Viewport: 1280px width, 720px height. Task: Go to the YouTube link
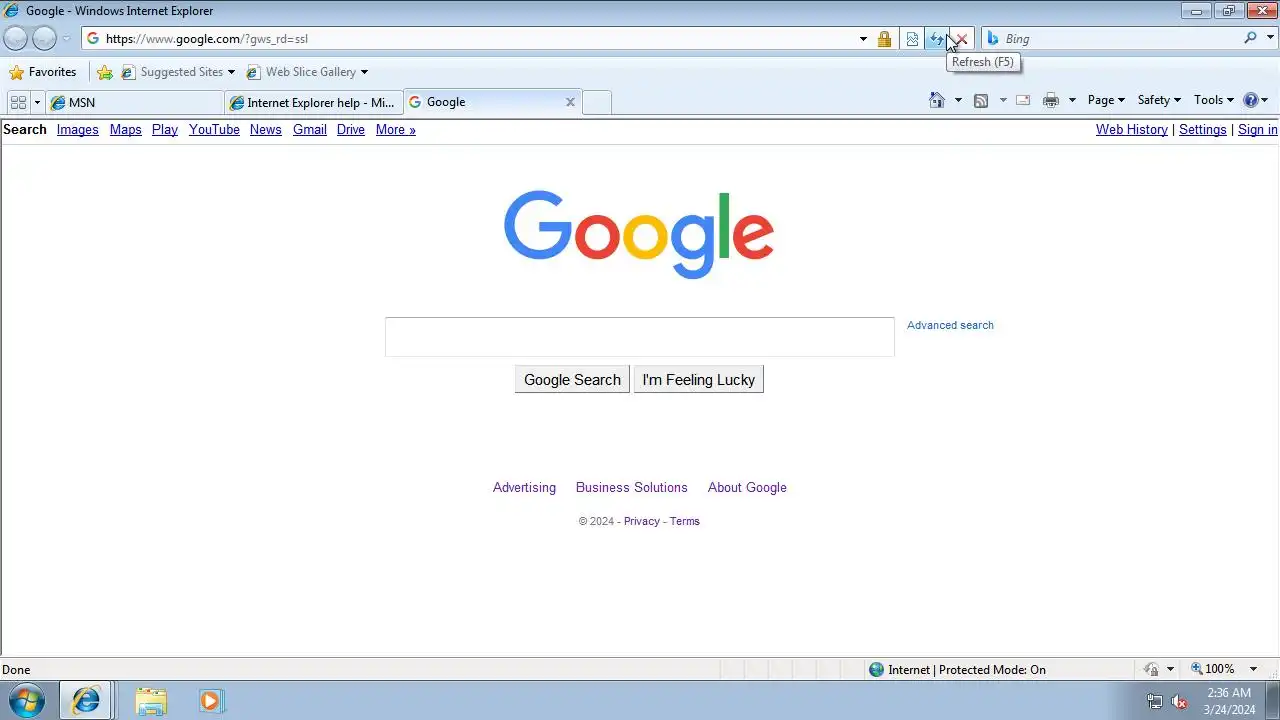tap(214, 130)
